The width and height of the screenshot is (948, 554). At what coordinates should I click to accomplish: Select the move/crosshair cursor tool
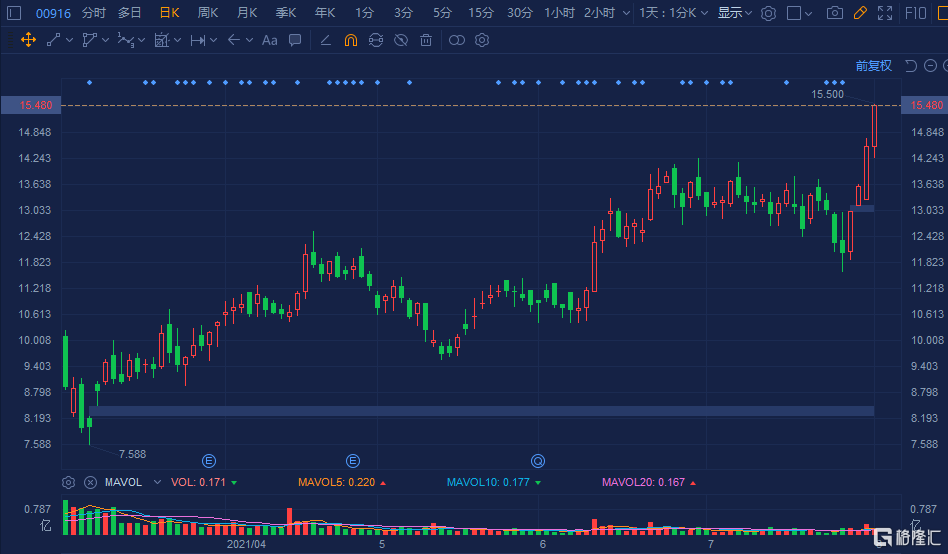[x=27, y=40]
